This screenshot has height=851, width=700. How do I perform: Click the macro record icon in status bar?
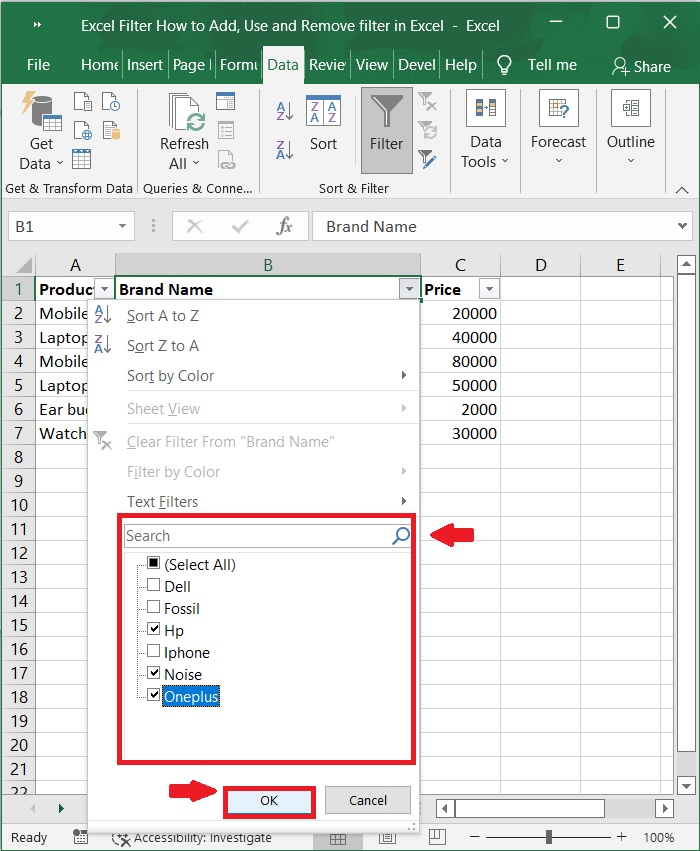[x=80, y=836]
